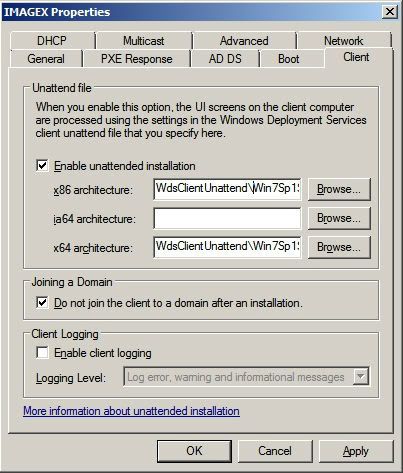Image resolution: width=403 pixels, height=473 pixels.
Task: Apply the client settings
Action: [x=356, y=451]
